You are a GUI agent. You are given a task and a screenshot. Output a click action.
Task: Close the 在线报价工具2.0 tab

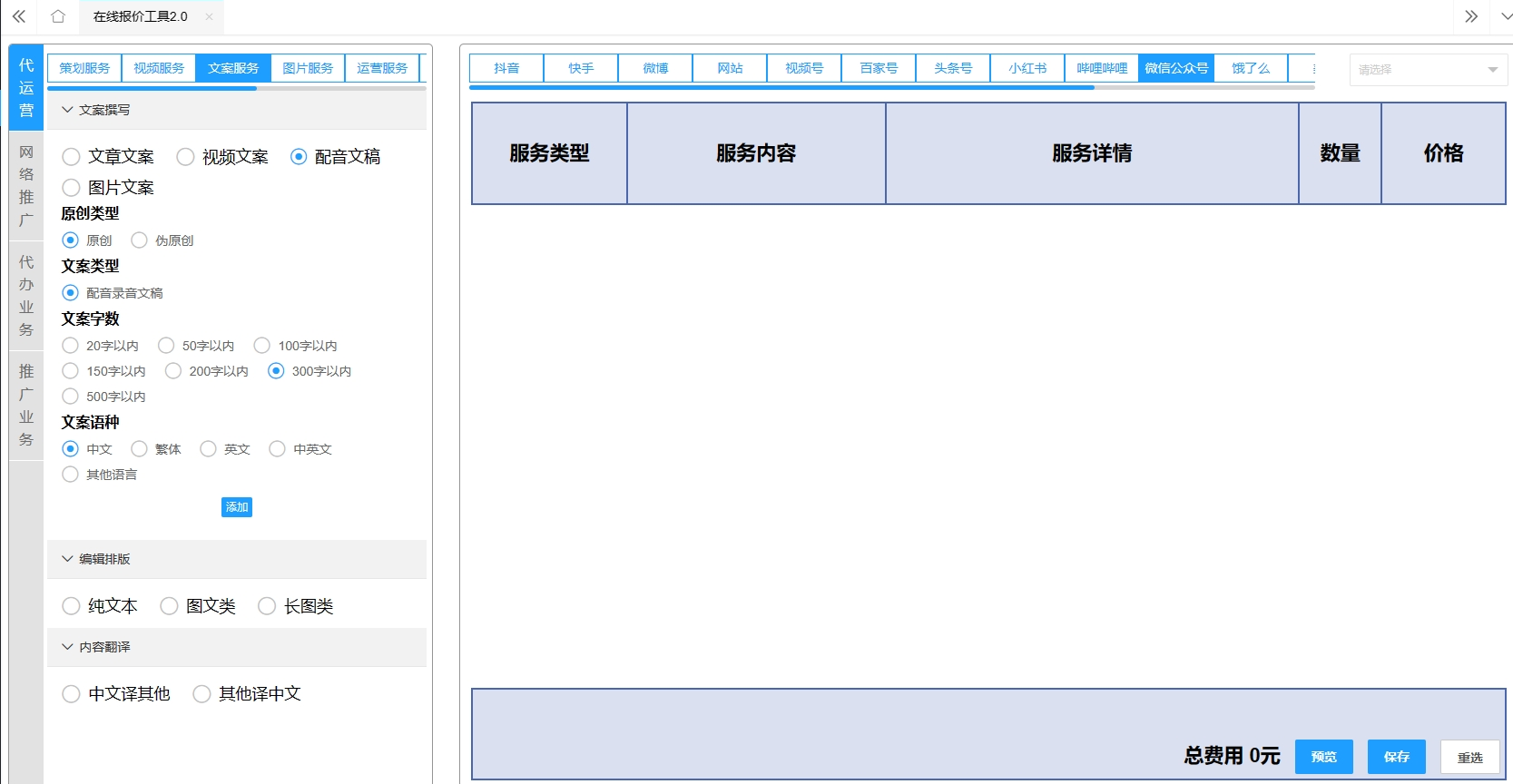pyautogui.click(x=209, y=16)
